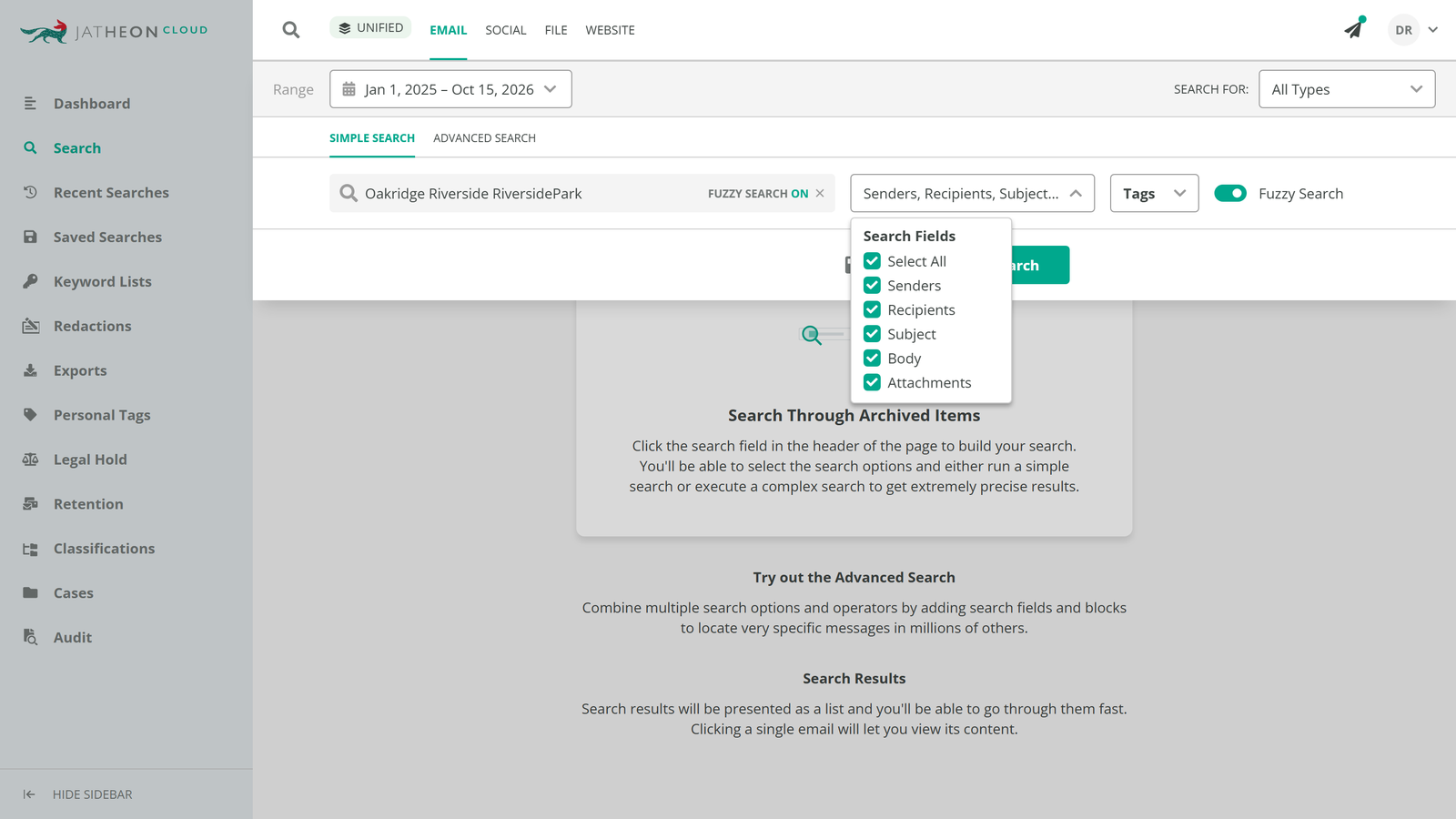Open notifications paper plane icon

coord(1354,29)
